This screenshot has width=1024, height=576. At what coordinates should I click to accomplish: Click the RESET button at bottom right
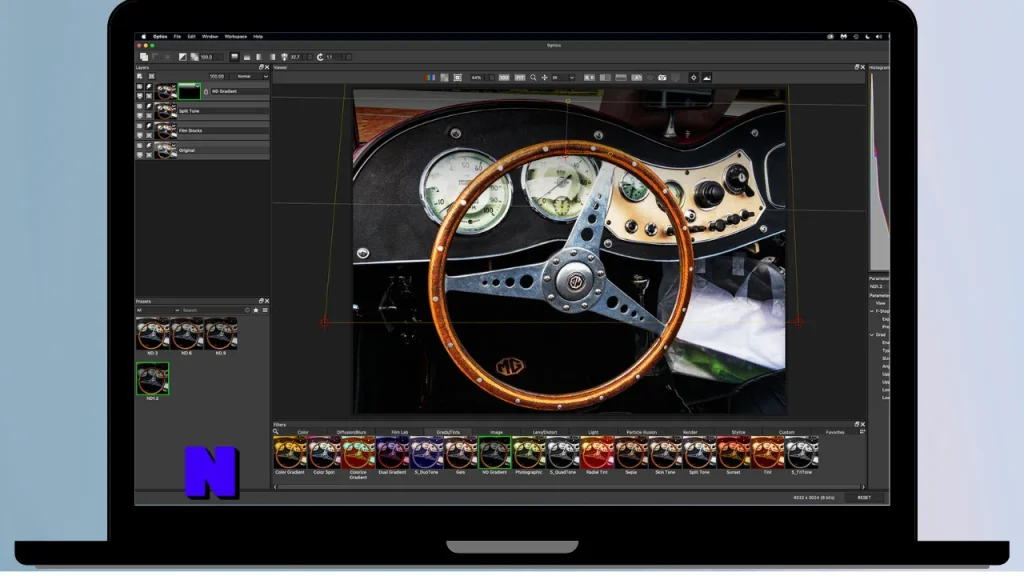tap(864, 498)
